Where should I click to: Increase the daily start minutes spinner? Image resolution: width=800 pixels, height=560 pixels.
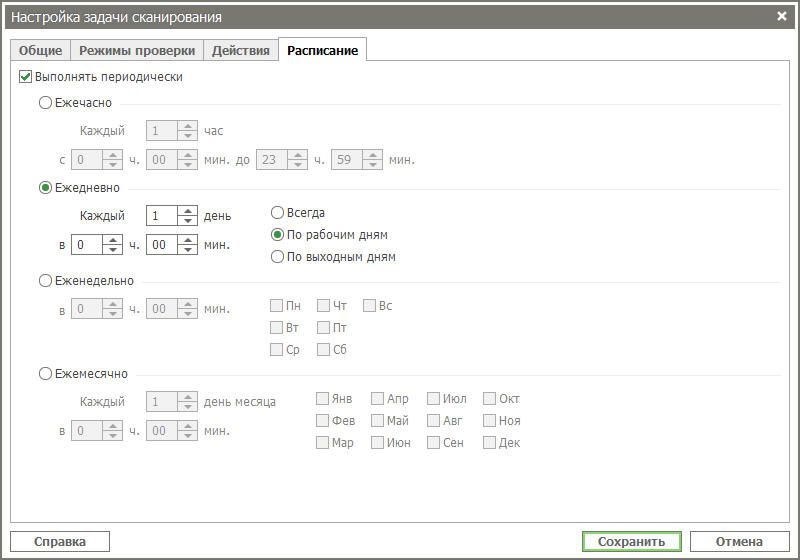tap(187, 240)
